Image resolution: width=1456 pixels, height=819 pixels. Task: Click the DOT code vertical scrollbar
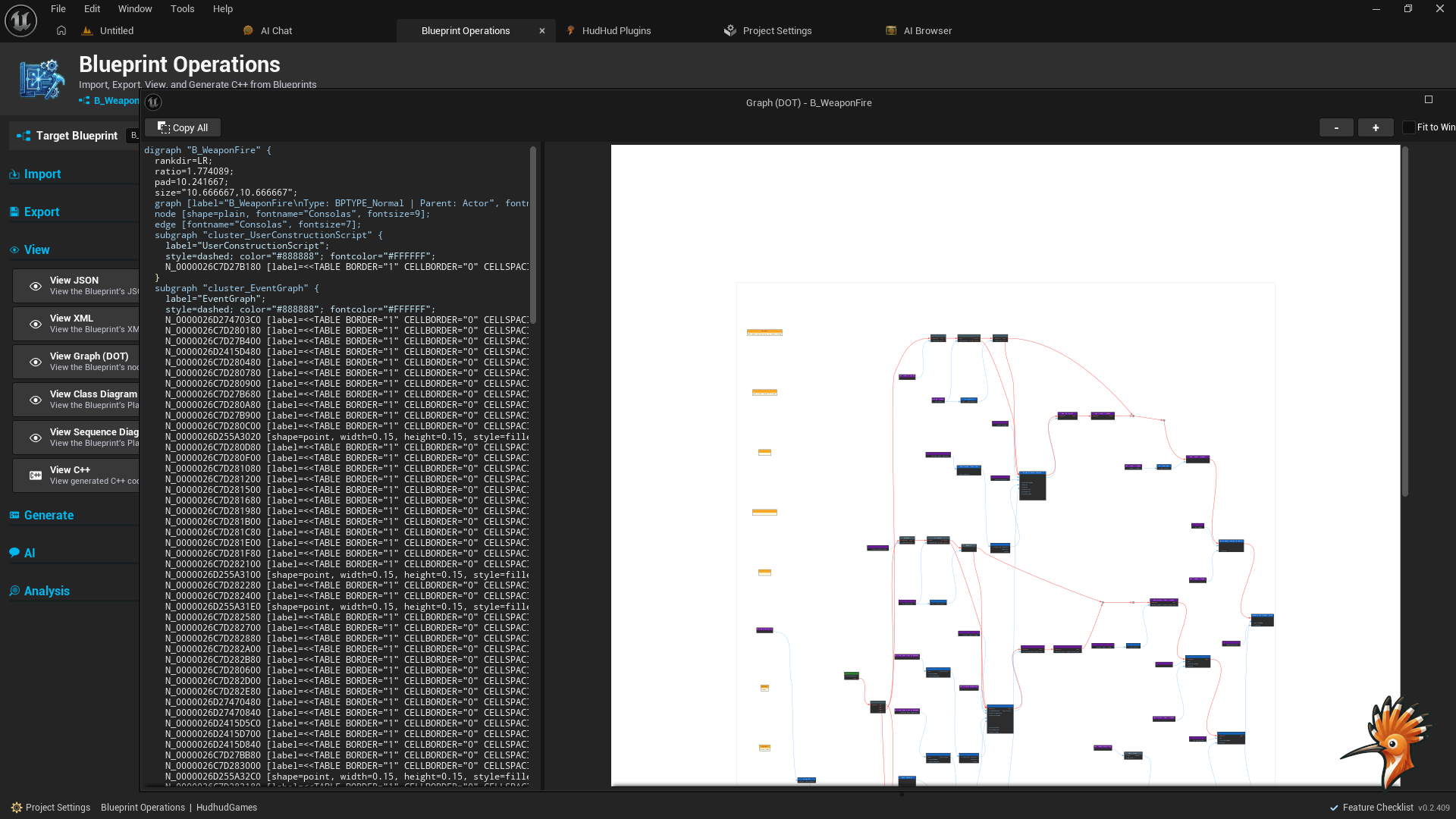pos(533,235)
